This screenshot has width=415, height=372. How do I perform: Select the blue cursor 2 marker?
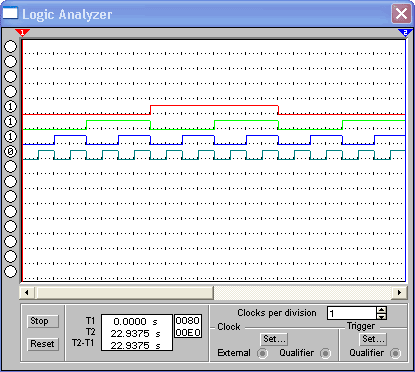coord(405,33)
